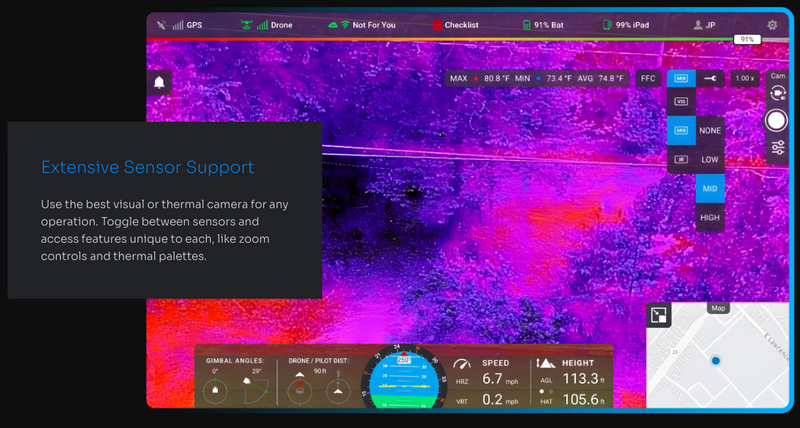Viewport: 800px width, 428px height.
Task: Click the wrench tool icon
Action: 710,78
